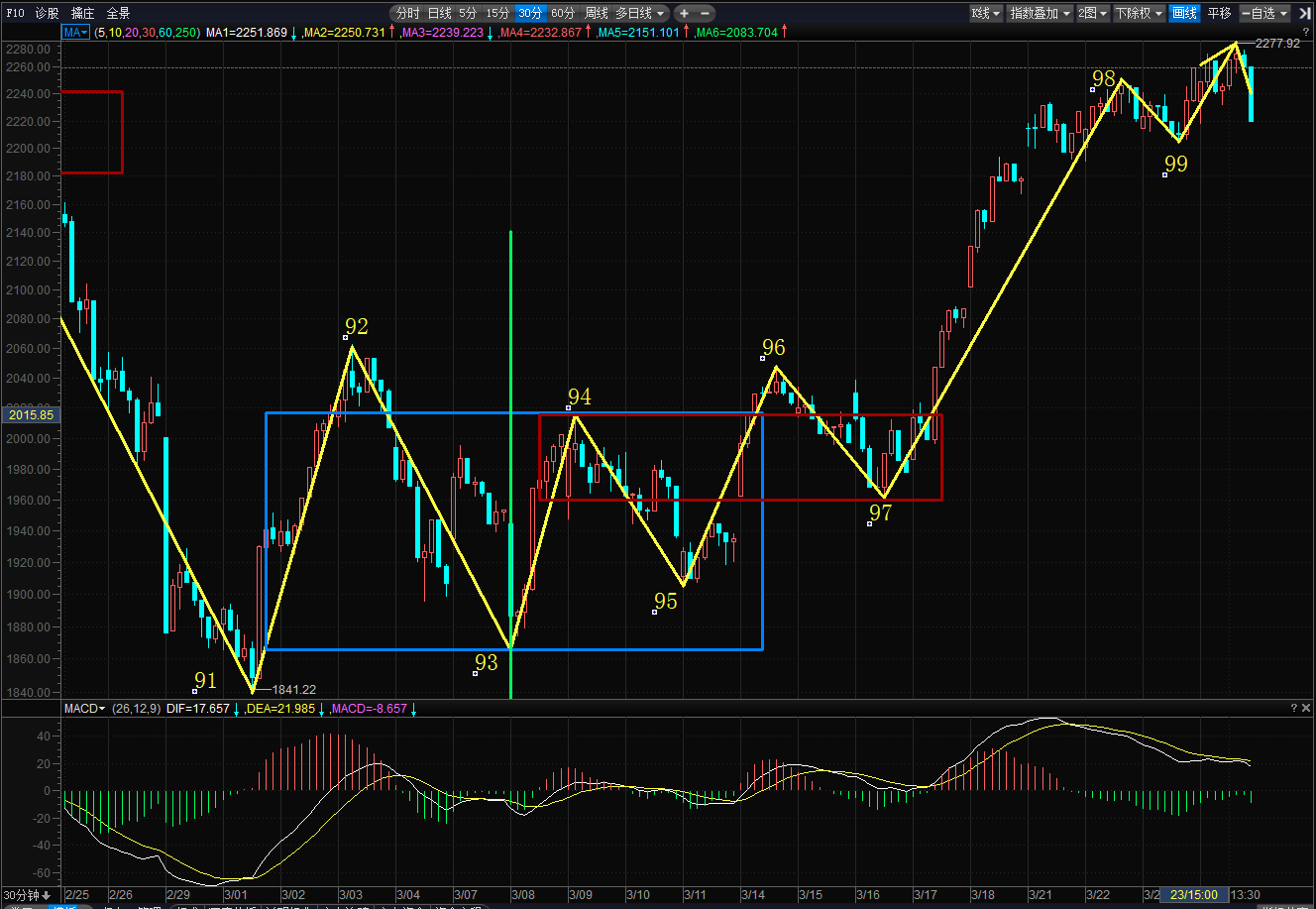The width and height of the screenshot is (1316, 909).
Task: Select the 99 swing label on chart
Action: 1176,164
